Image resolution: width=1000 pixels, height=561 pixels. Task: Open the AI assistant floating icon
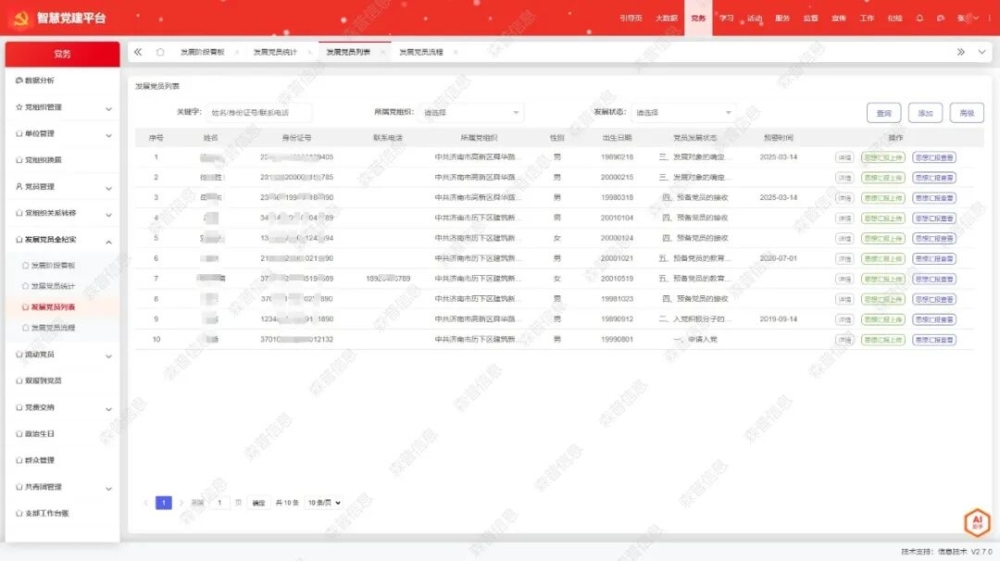(976, 522)
